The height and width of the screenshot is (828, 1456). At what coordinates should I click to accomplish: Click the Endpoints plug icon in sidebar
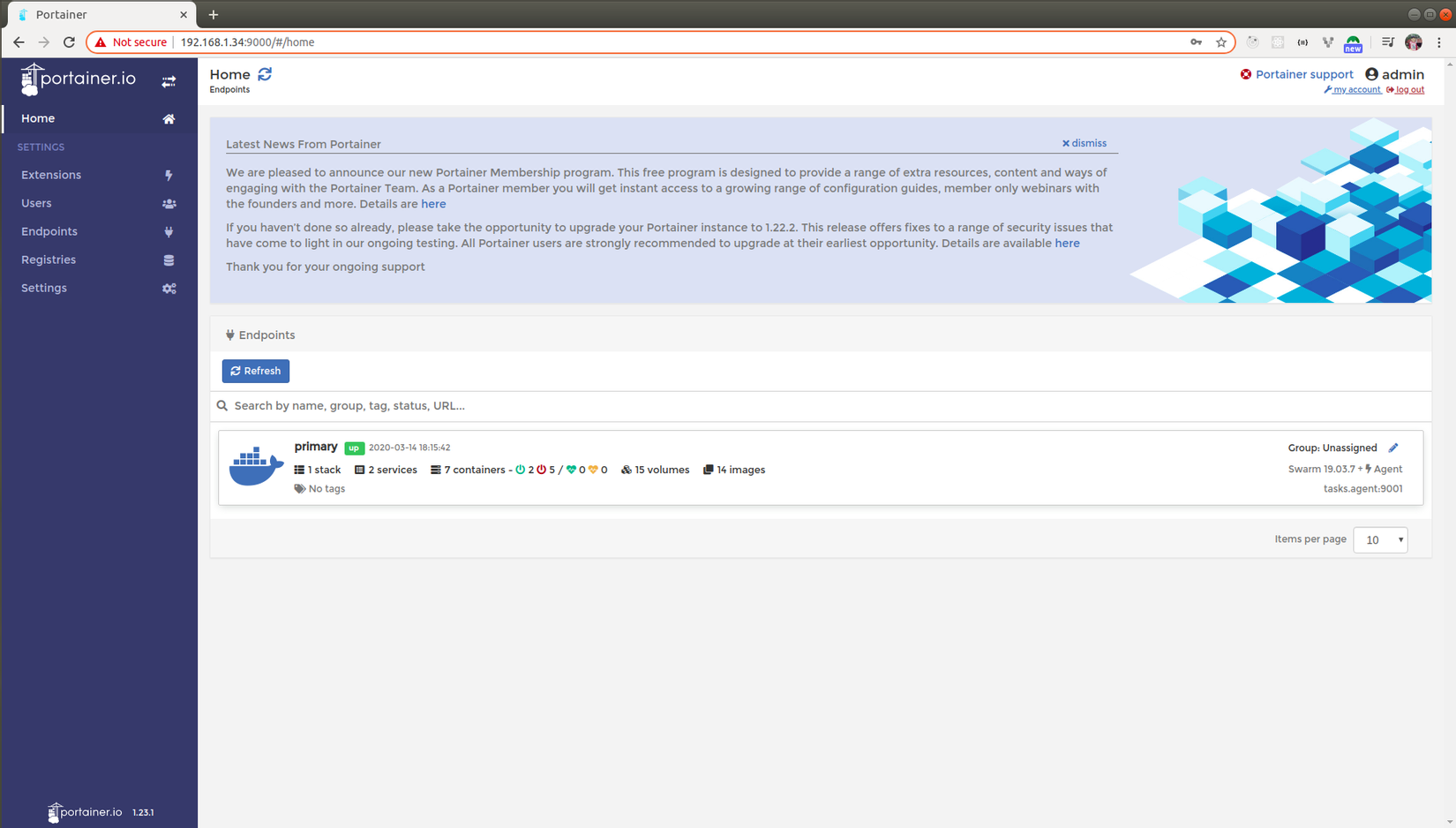(169, 232)
